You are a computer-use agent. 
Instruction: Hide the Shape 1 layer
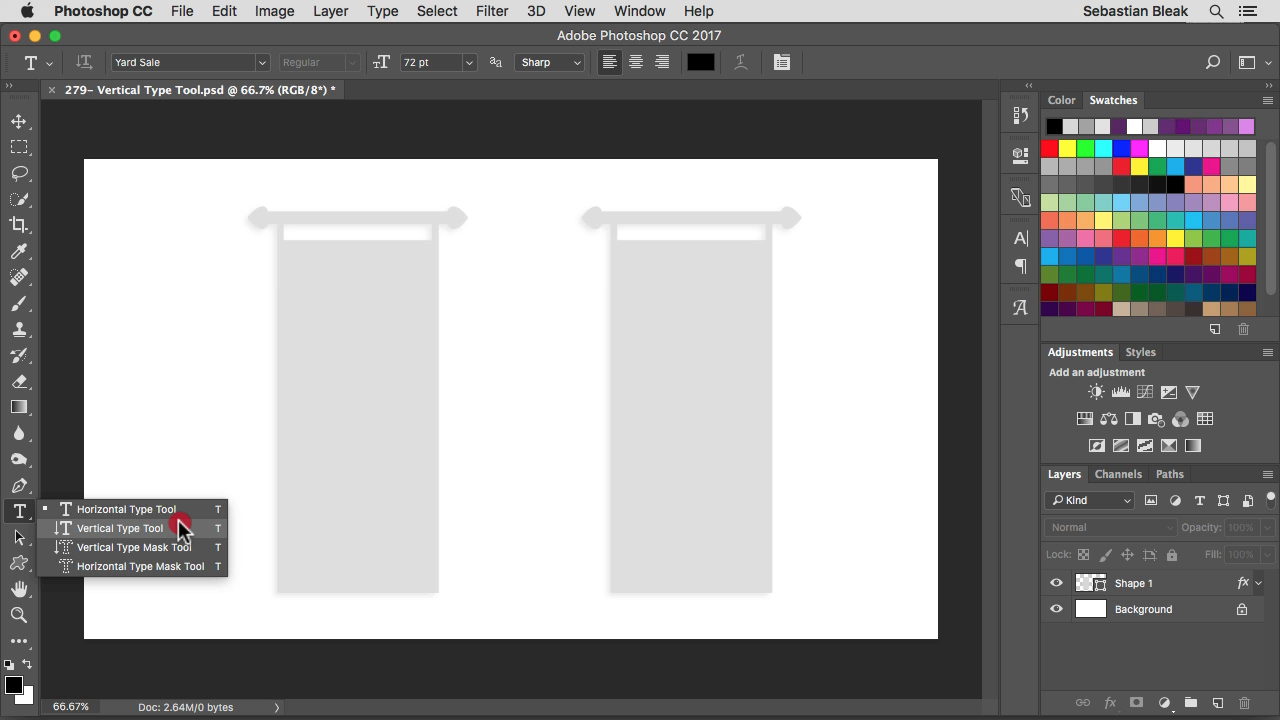[1056, 583]
